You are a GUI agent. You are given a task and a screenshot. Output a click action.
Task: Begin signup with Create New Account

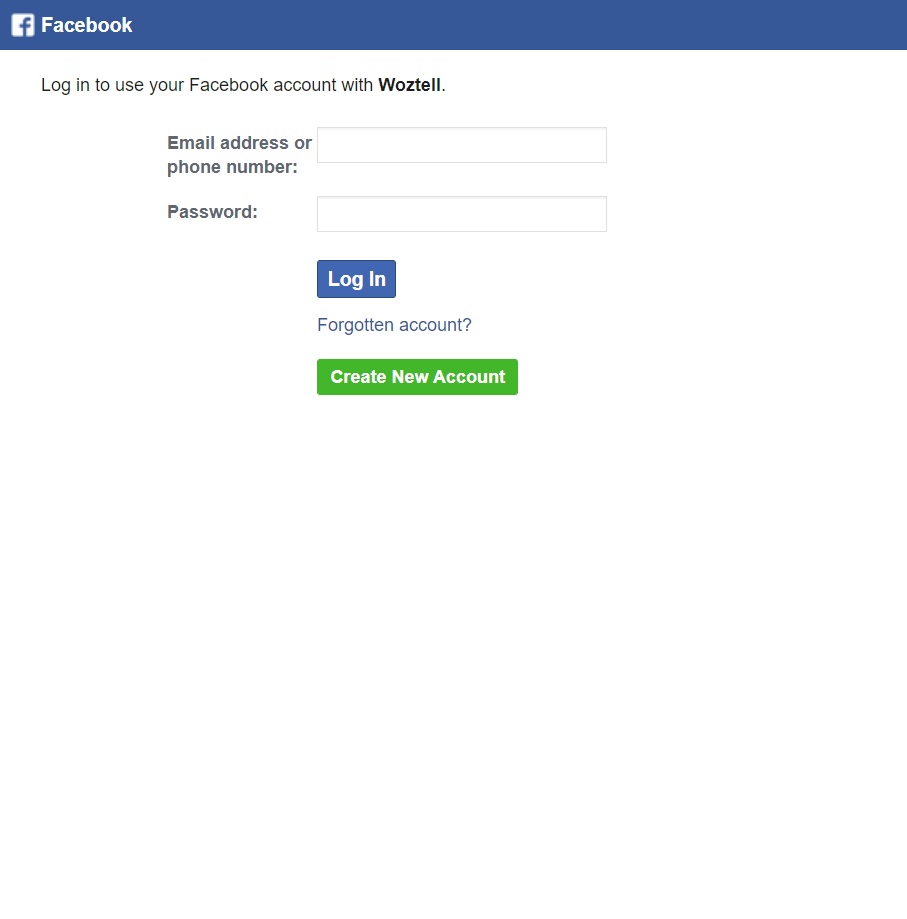tap(417, 377)
